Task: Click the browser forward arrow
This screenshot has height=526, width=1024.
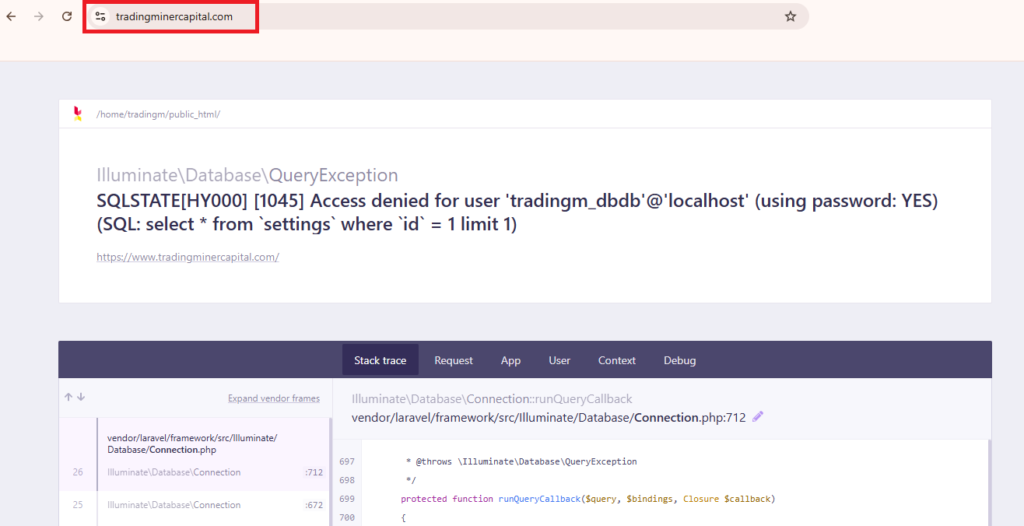Action: tap(39, 16)
